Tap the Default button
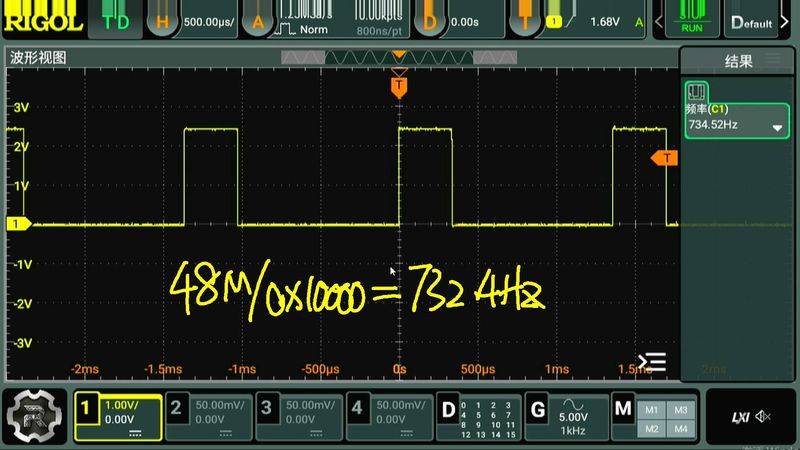 coord(752,23)
